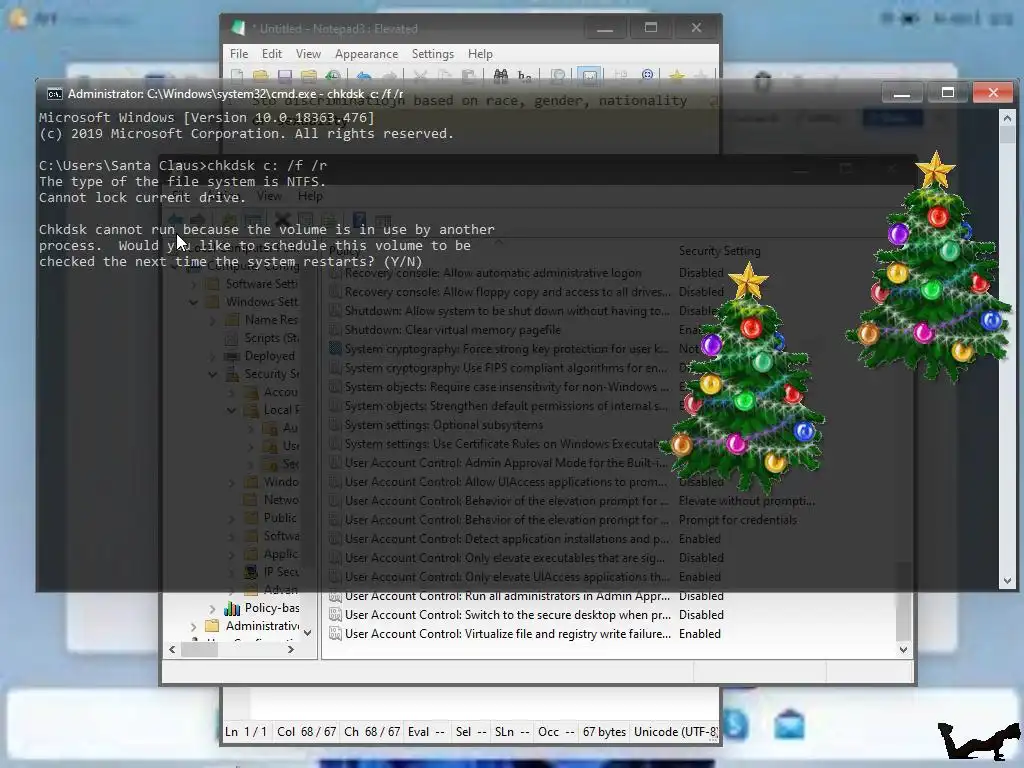Open the File menu in Notepad3
The width and height of the screenshot is (1024, 768).
239,54
